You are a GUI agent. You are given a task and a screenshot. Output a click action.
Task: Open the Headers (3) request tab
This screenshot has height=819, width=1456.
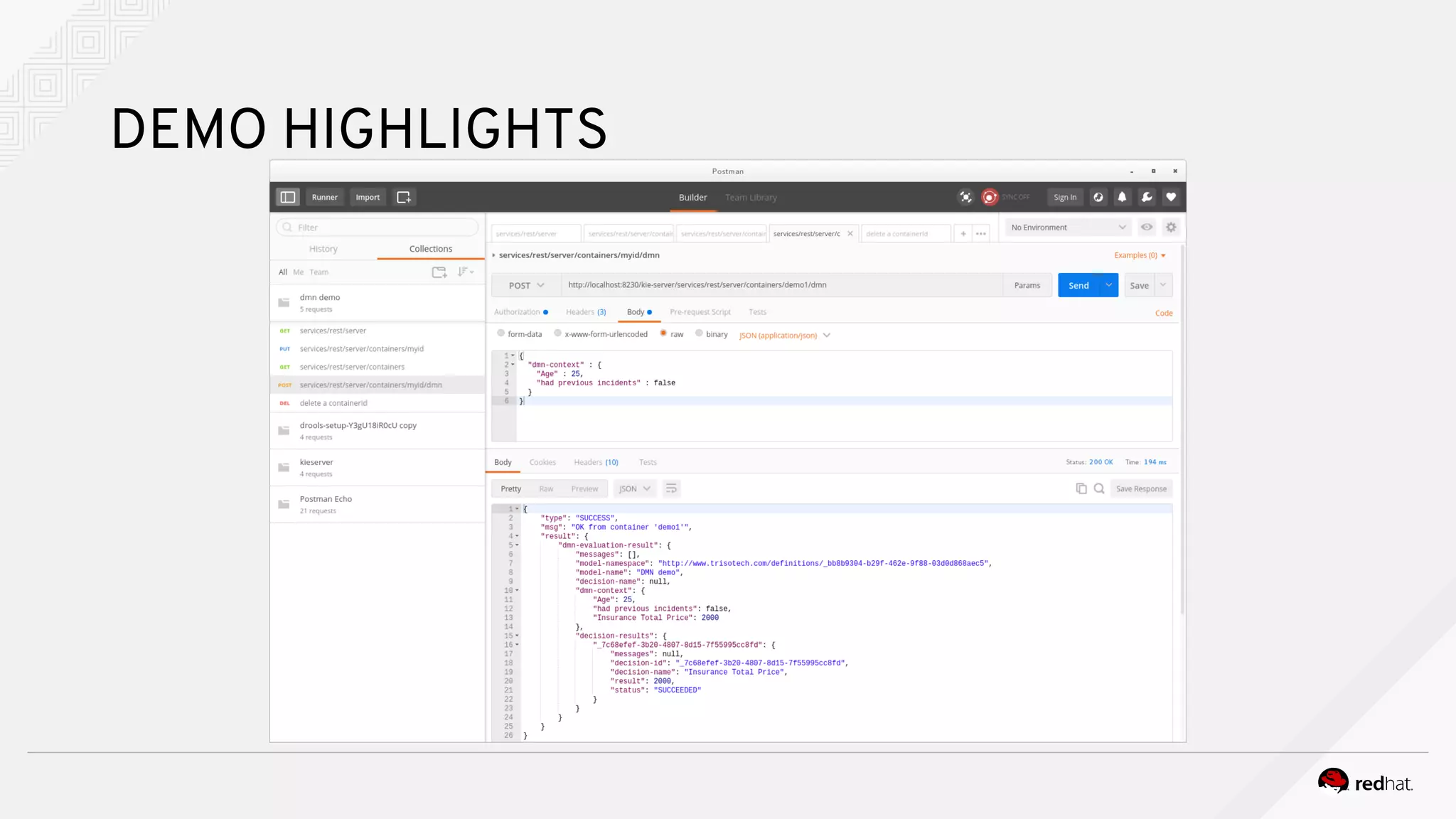[x=586, y=312]
